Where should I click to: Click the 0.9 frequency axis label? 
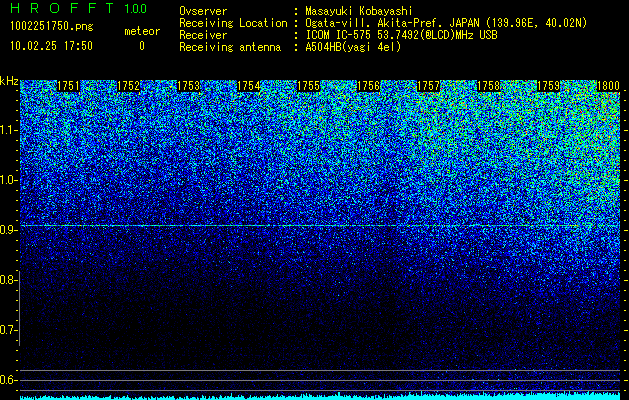pyautogui.click(x=8, y=230)
